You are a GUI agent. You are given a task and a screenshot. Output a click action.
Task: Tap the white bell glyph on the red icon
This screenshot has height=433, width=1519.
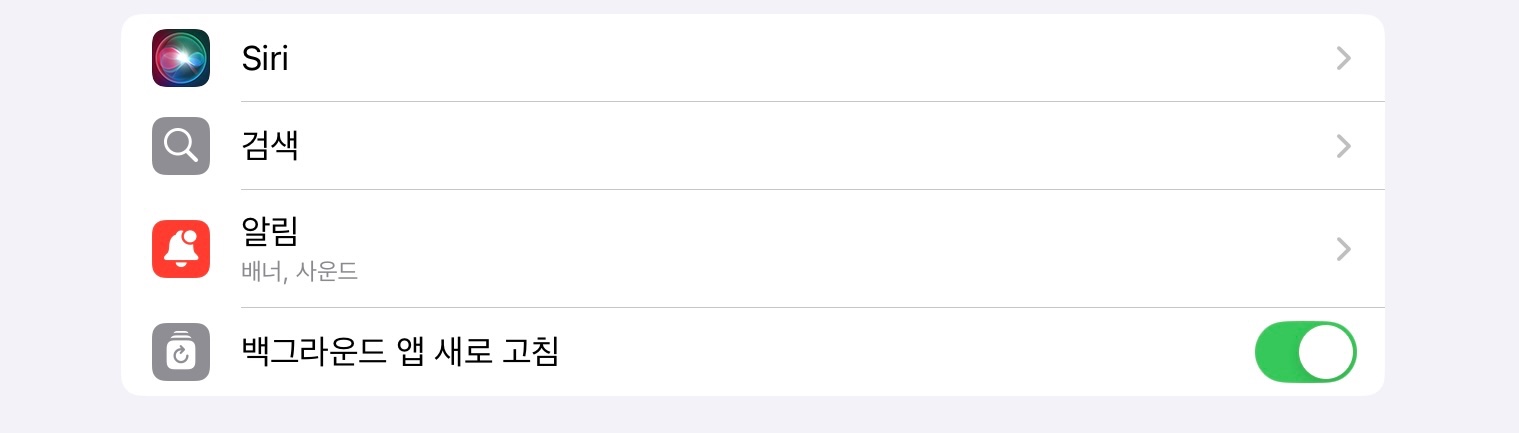[x=180, y=249]
